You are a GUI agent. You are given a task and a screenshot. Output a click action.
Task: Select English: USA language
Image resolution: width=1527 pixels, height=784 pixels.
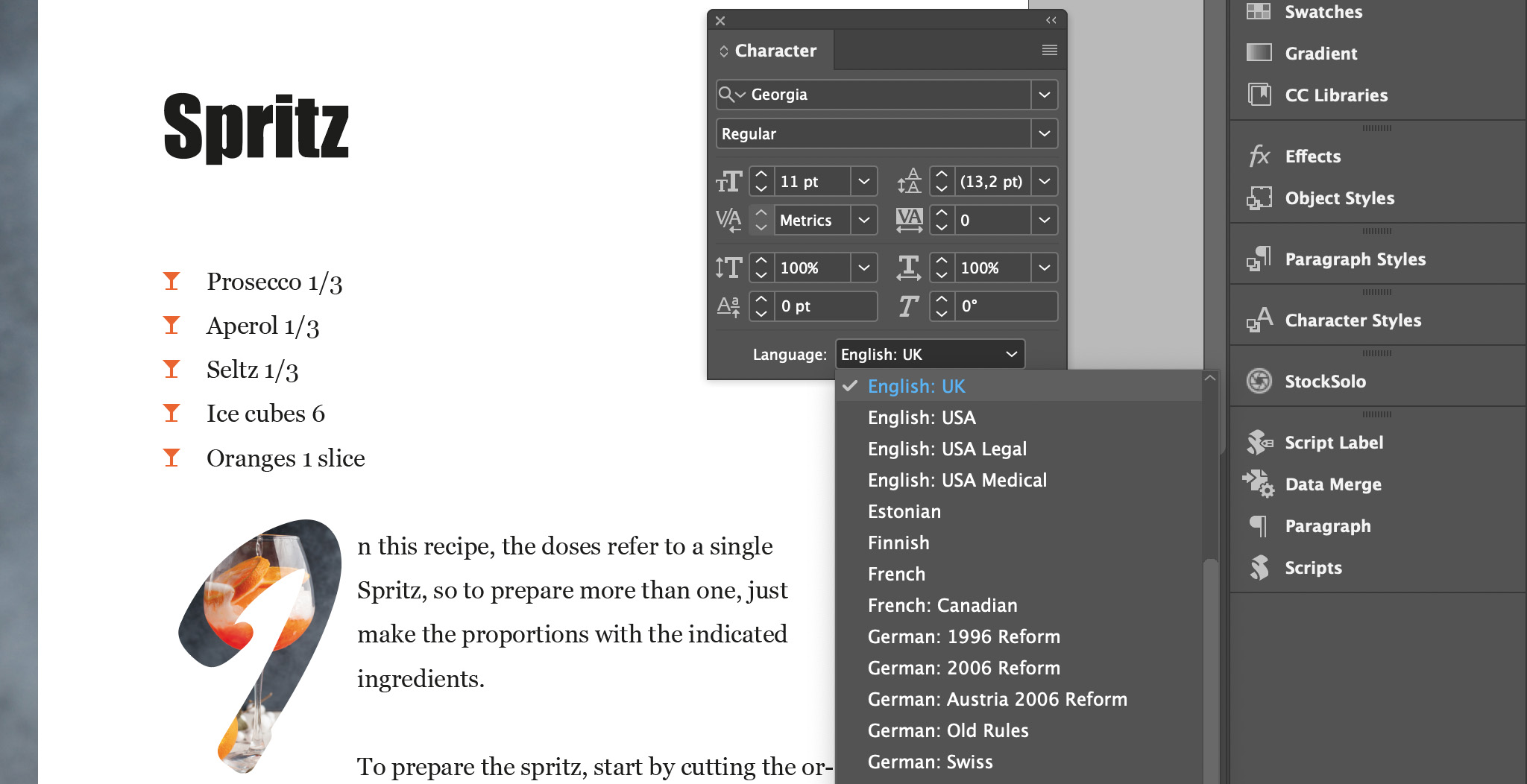click(1018, 417)
